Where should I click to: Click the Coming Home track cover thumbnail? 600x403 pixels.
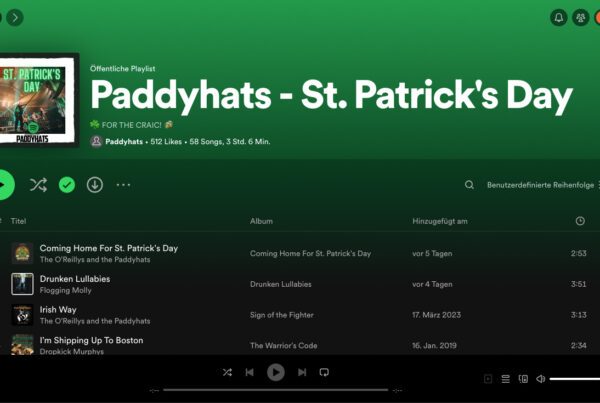pyautogui.click(x=22, y=253)
